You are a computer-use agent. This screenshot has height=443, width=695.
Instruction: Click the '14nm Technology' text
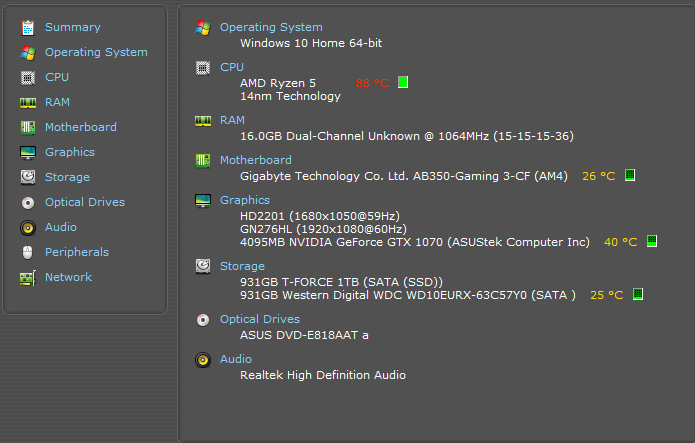pos(290,96)
